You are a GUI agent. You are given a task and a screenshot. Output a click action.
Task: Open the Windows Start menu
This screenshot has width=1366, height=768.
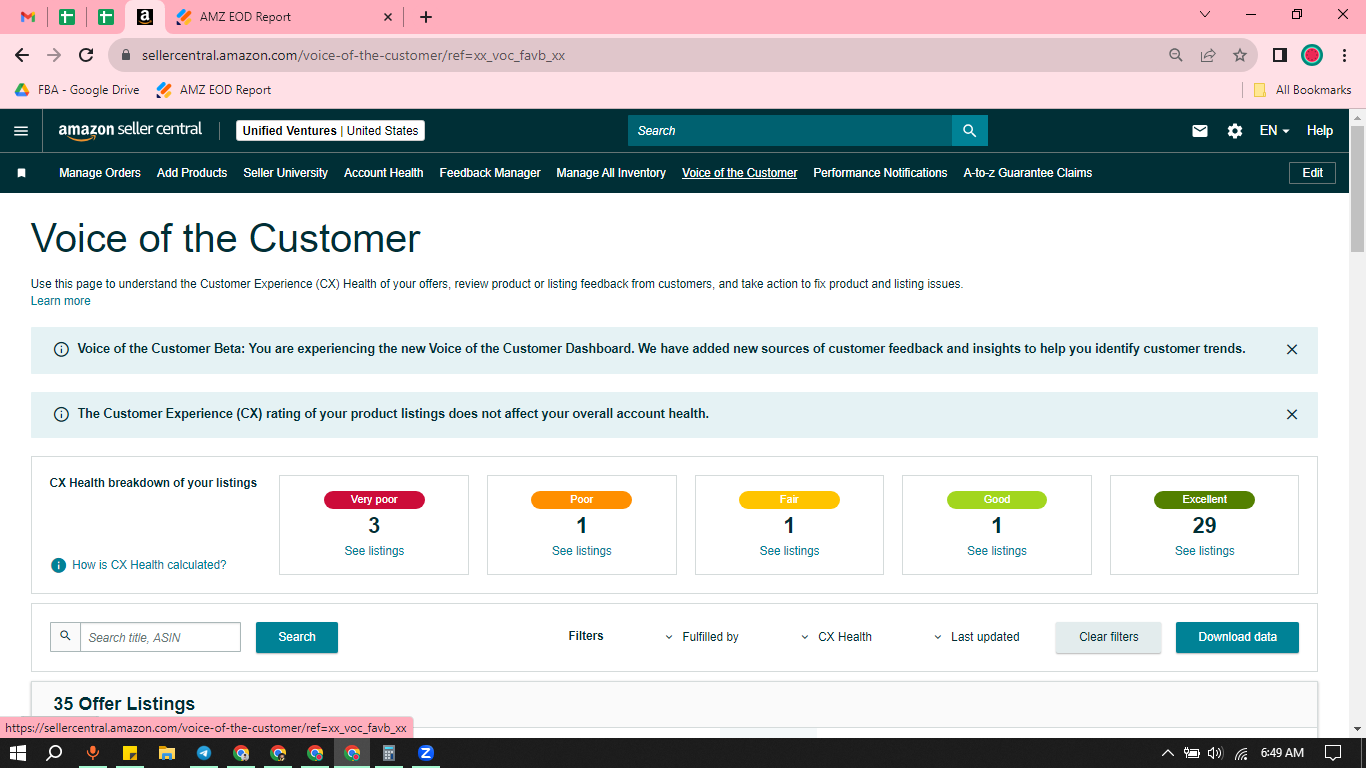point(17,753)
